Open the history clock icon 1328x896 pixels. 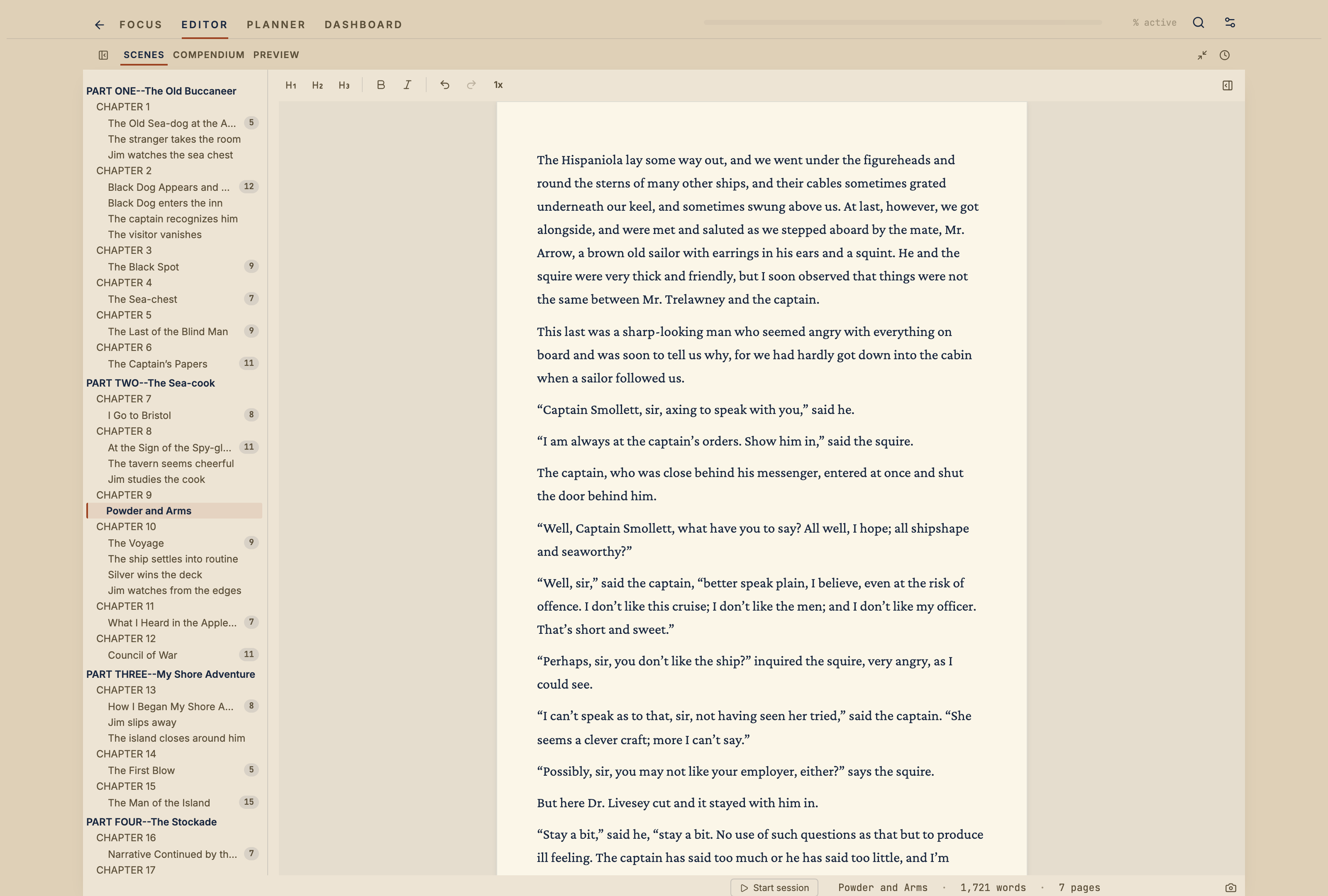pyautogui.click(x=1224, y=56)
